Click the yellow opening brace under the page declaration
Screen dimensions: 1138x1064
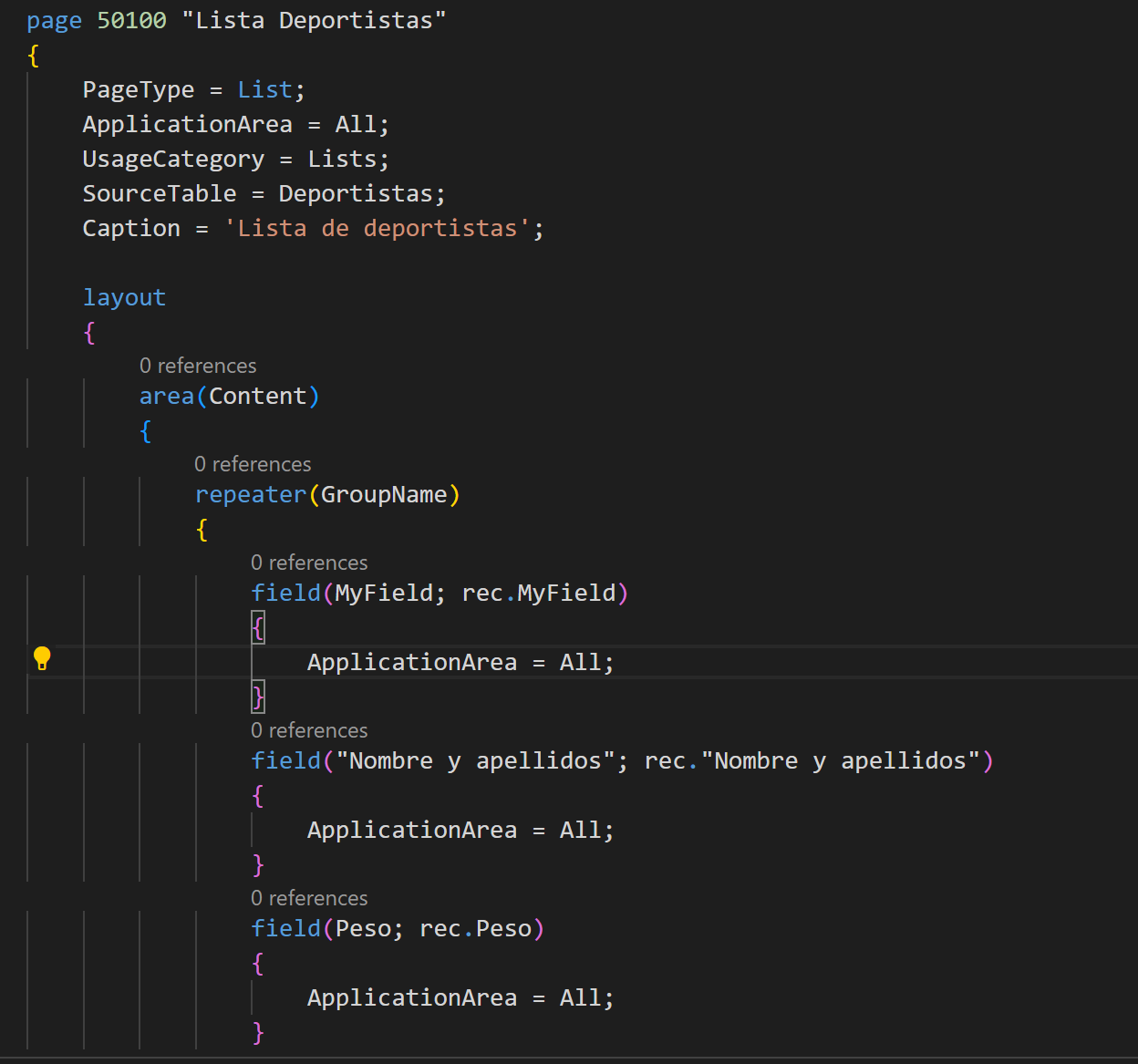(34, 56)
